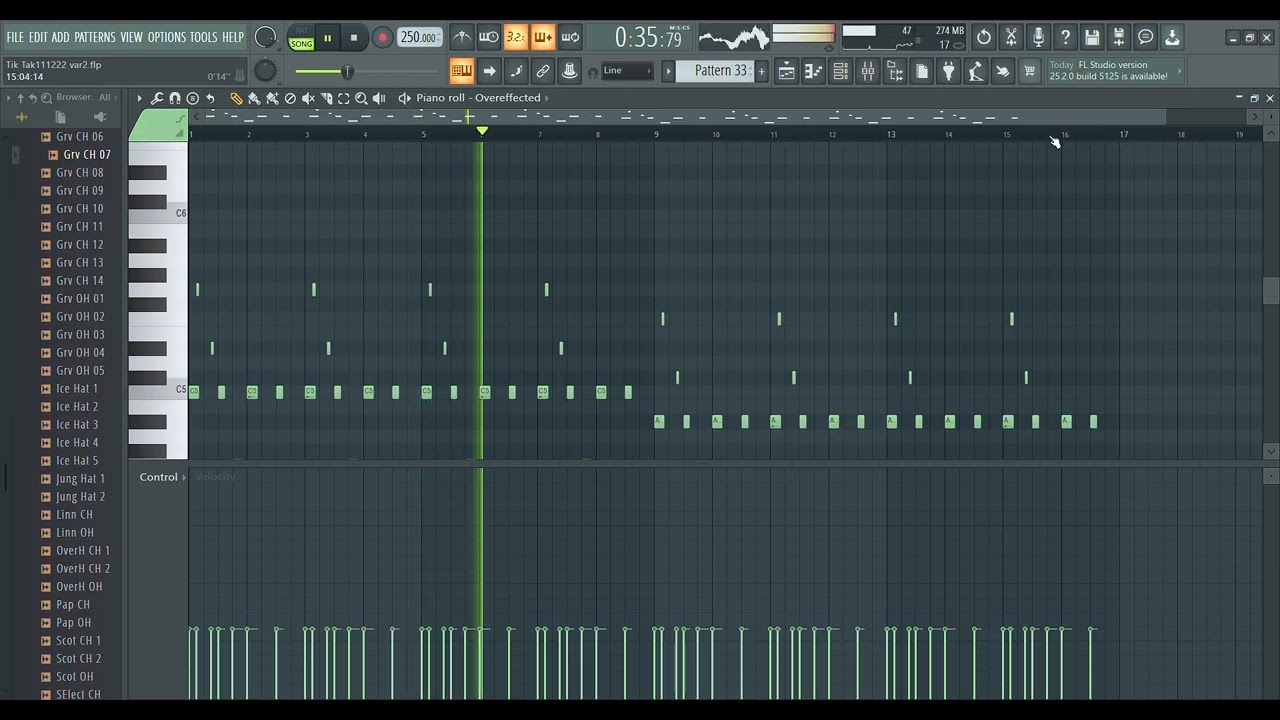The width and height of the screenshot is (1280, 720).
Task: Toggle step editing mode icon
Action: click(516, 71)
